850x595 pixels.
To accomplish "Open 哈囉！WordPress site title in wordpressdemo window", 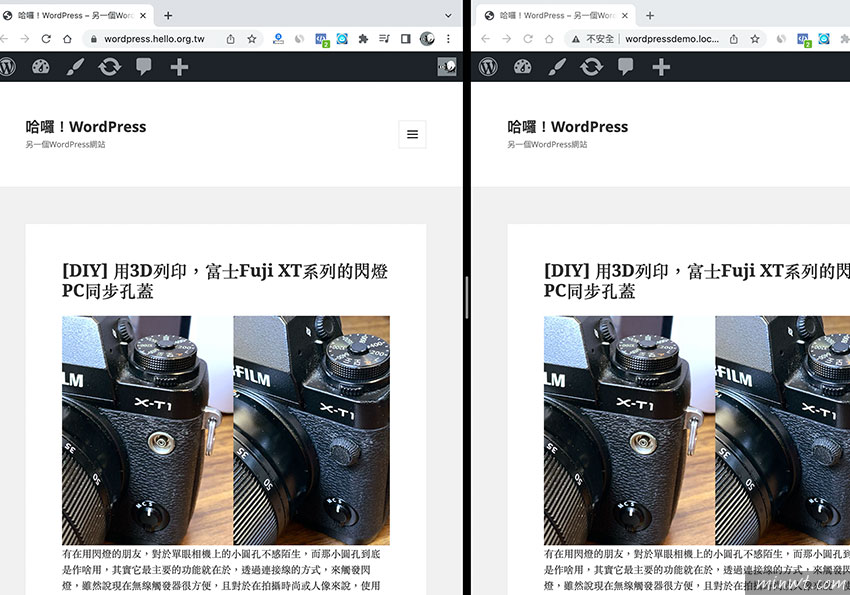I will pos(568,127).
